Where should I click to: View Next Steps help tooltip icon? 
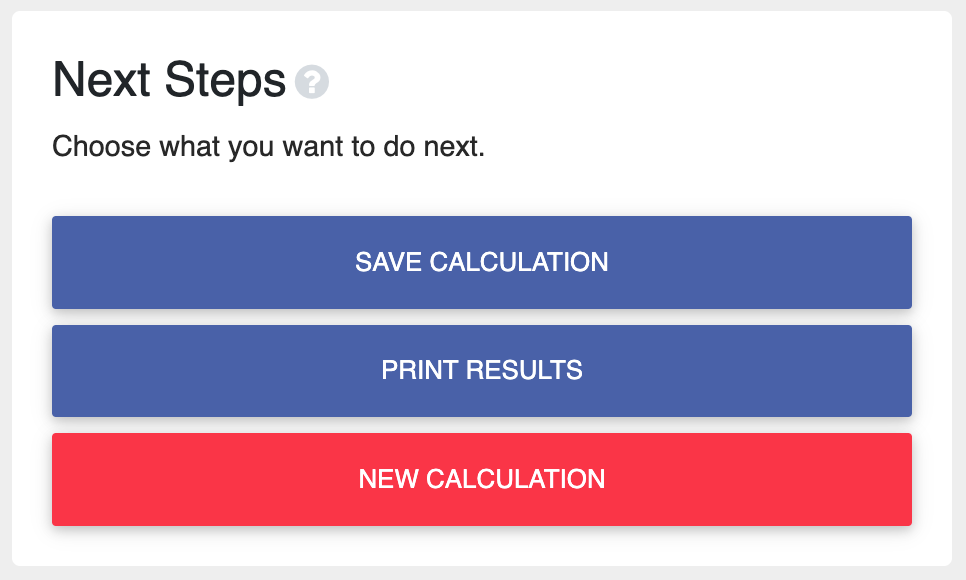(x=312, y=81)
